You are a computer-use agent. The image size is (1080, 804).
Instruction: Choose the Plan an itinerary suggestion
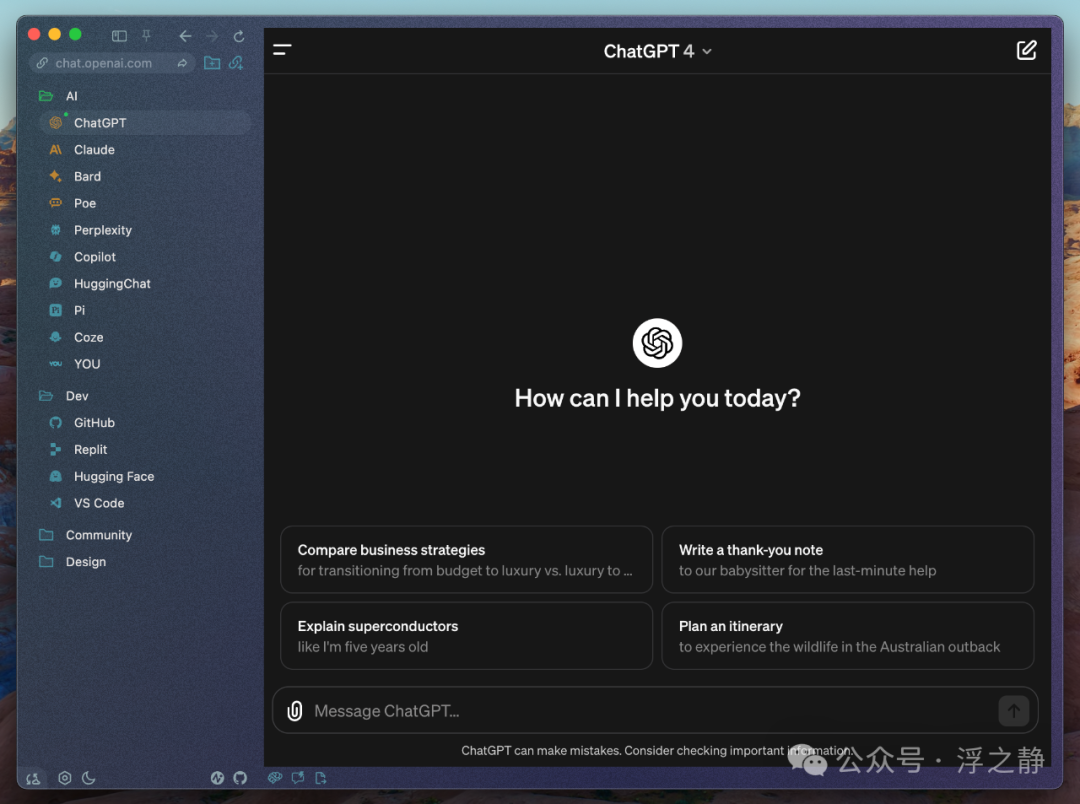pyautogui.click(x=848, y=636)
